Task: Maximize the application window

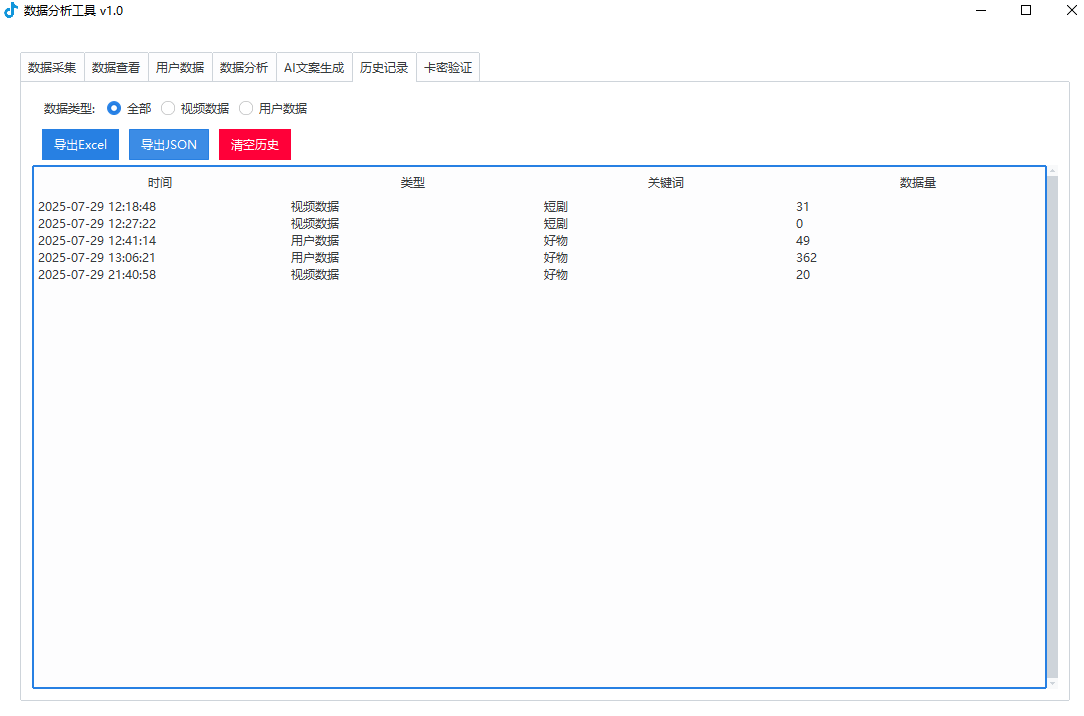Action: point(1026,10)
